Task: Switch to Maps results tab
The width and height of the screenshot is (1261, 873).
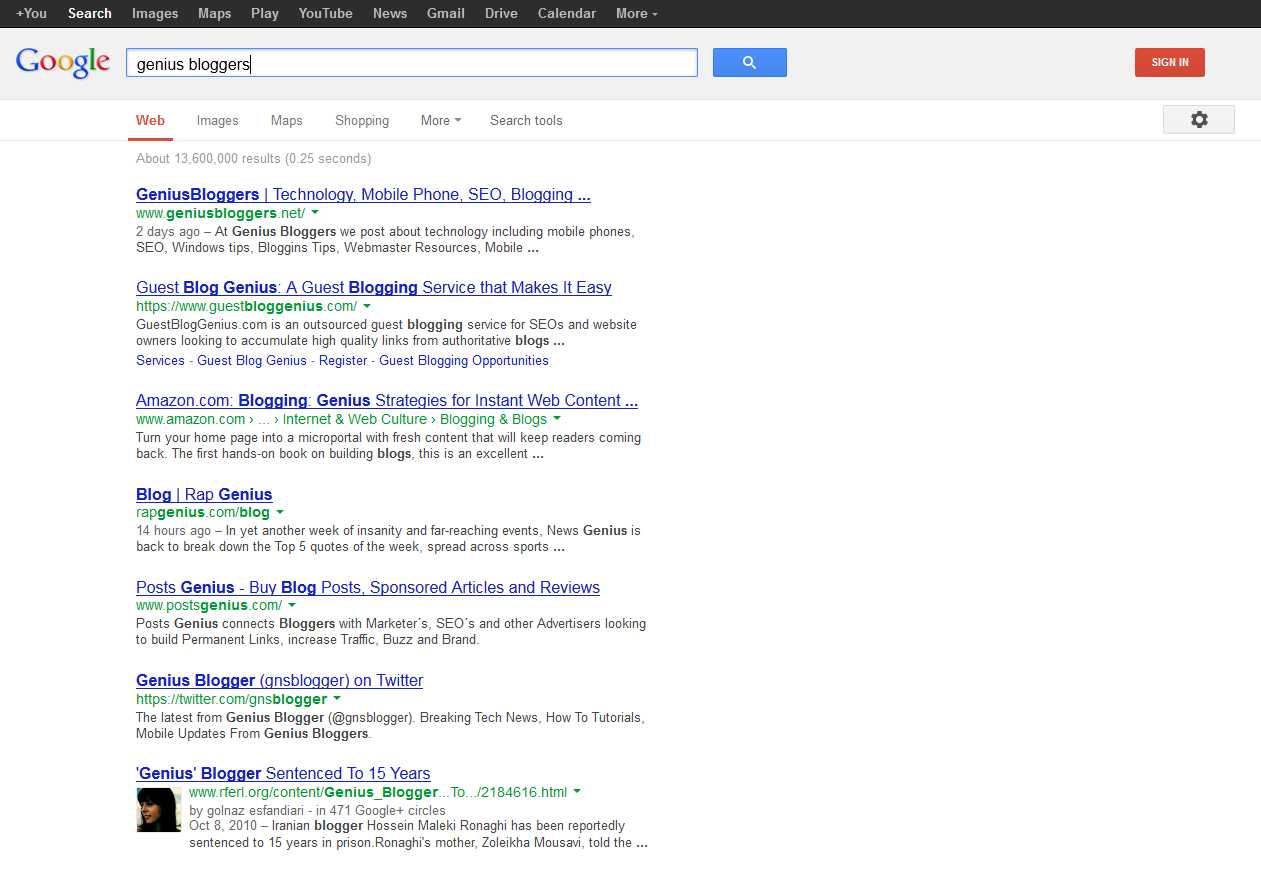Action: click(x=286, y=120)
